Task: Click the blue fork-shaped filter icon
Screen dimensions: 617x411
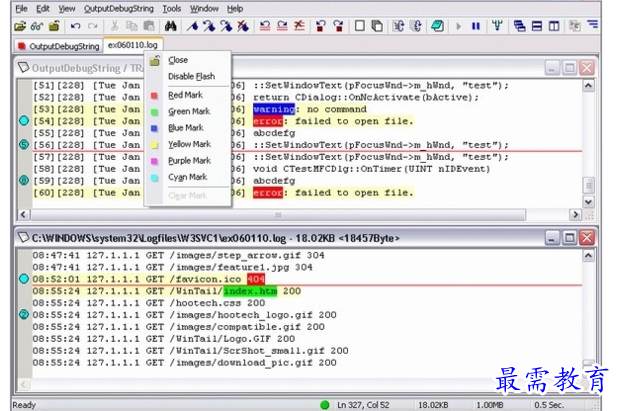Action: [x=497, y=26]
